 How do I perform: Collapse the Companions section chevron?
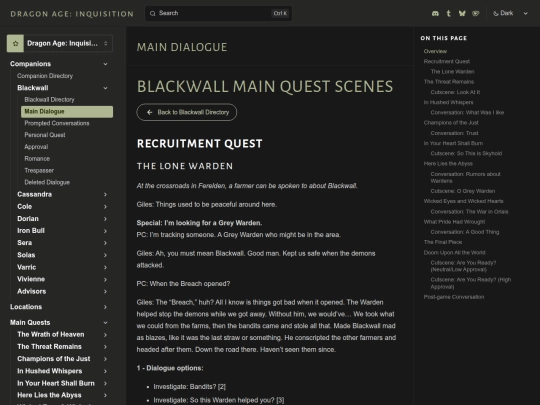pos(105,64)
